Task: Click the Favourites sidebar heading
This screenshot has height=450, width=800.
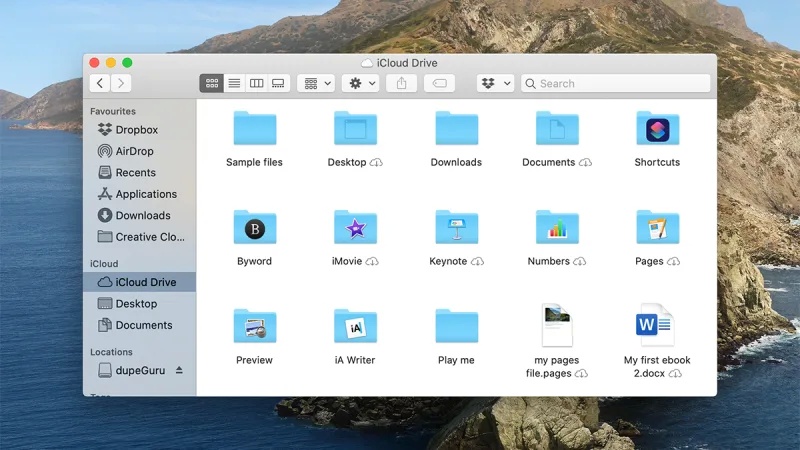Action: tap(113, 111)
